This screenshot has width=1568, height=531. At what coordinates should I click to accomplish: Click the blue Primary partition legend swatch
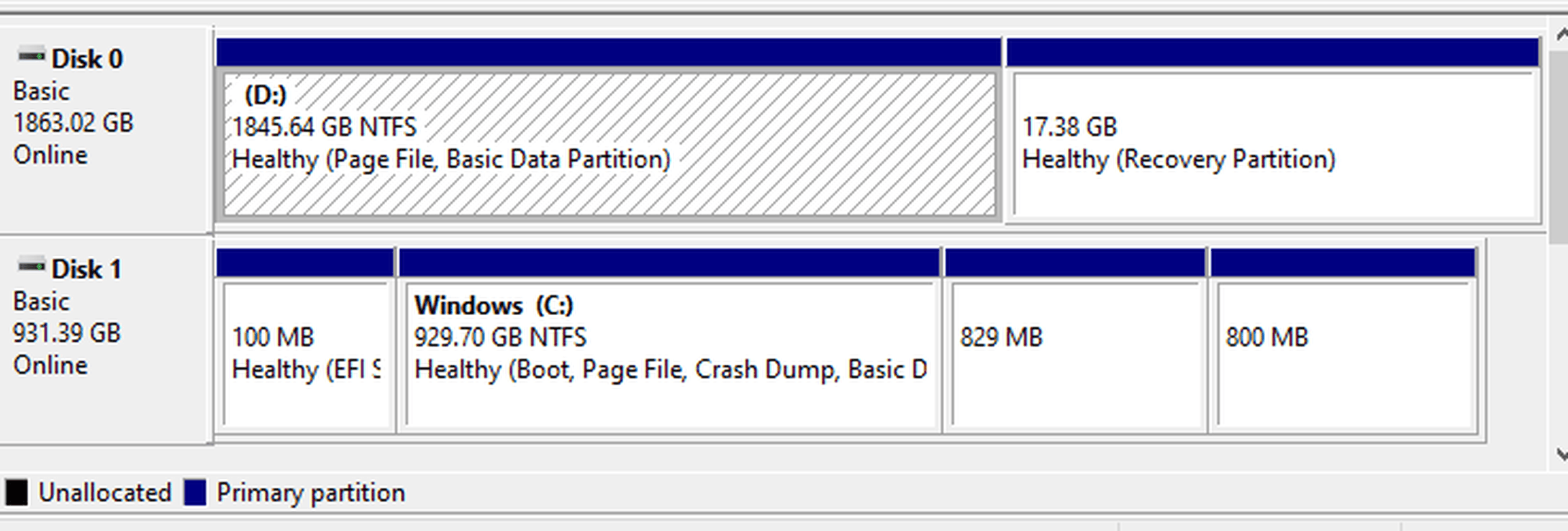[x=195, y=493]
